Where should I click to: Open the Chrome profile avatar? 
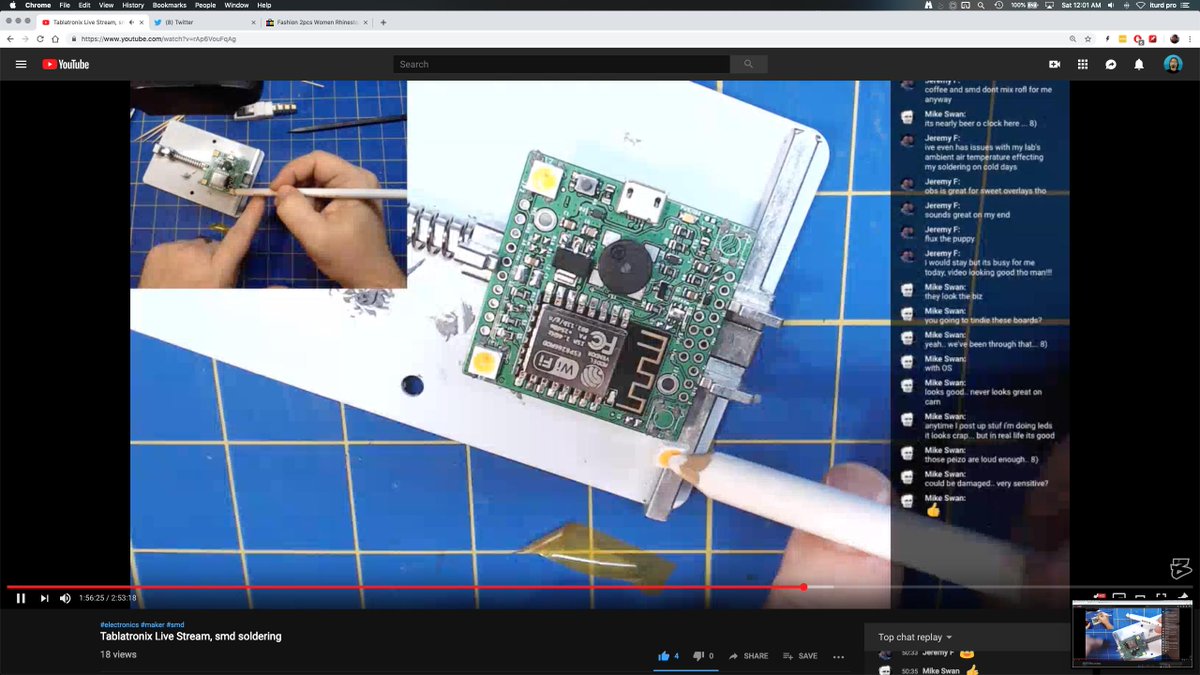pyautogui.click(x=1174, y=39)
